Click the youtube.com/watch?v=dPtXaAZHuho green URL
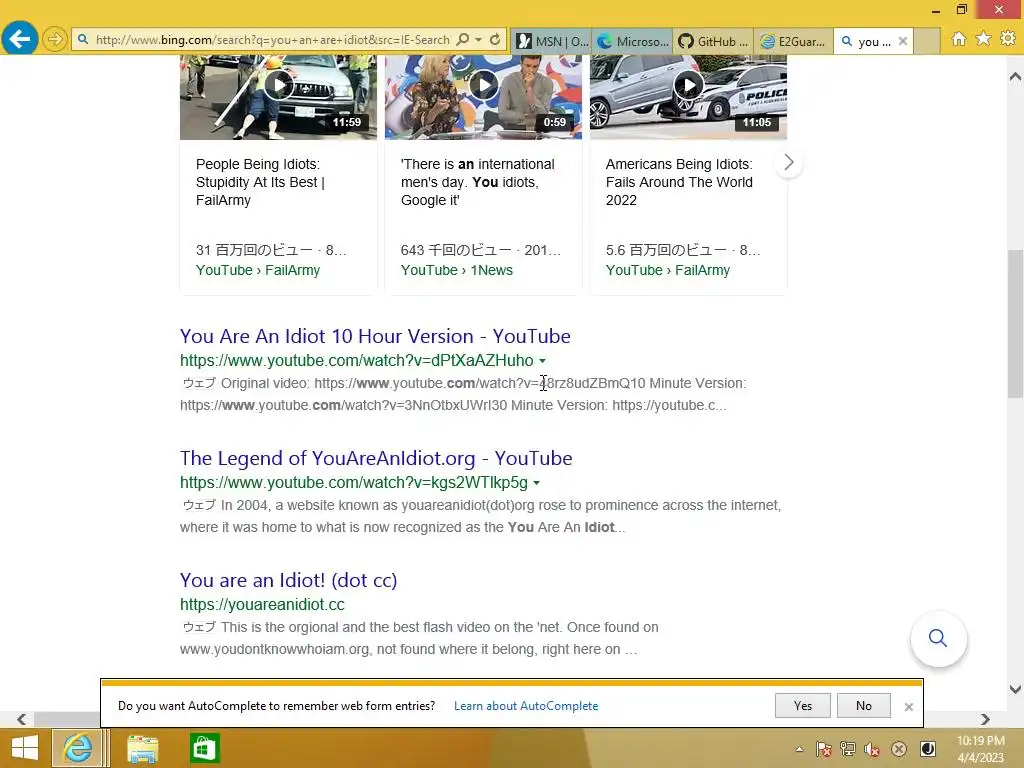The width and height of the screenshot is (1024, 768). point(357,360)
